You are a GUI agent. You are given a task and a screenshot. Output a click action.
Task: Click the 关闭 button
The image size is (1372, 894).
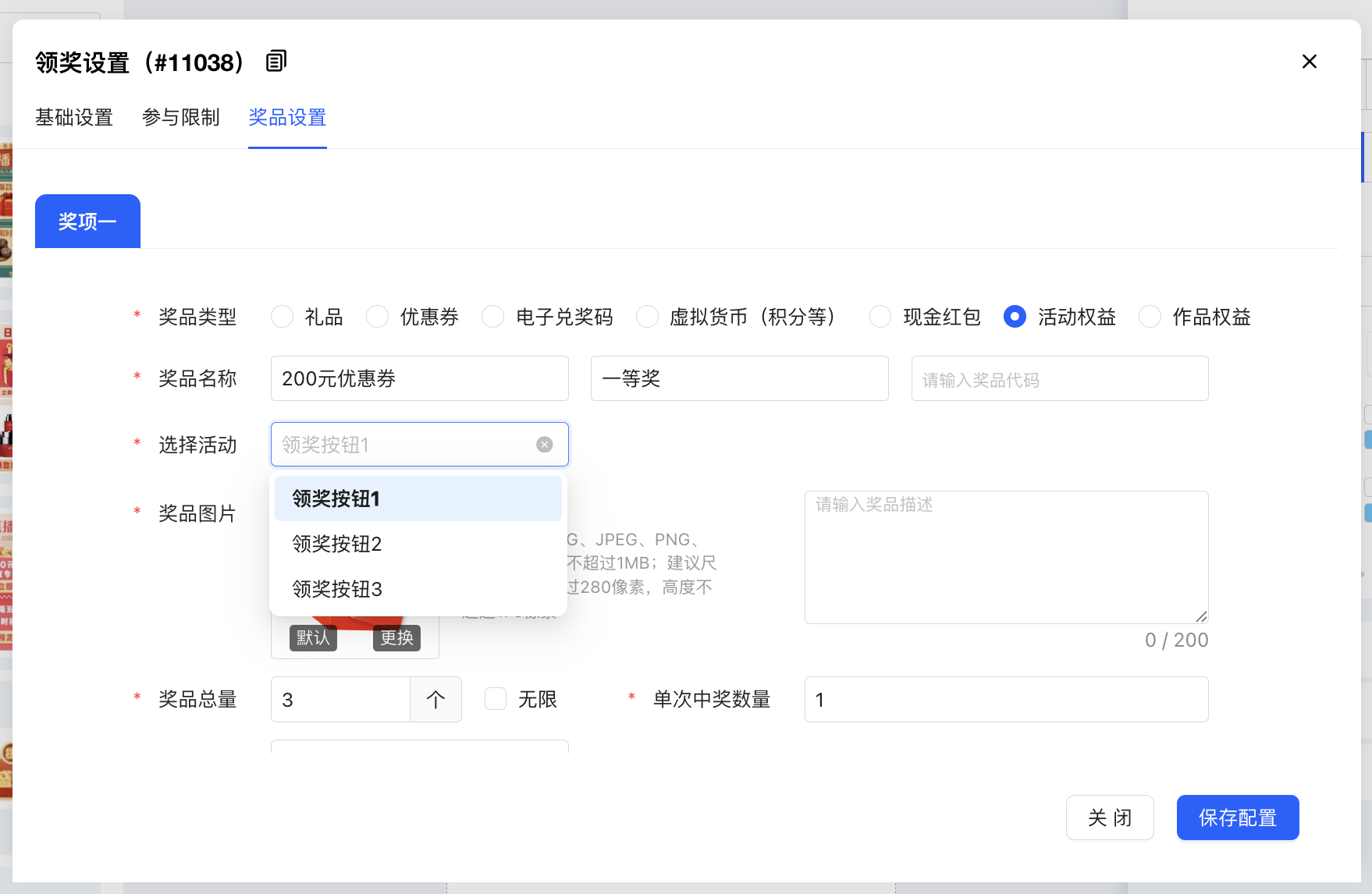click(1109, 818)
